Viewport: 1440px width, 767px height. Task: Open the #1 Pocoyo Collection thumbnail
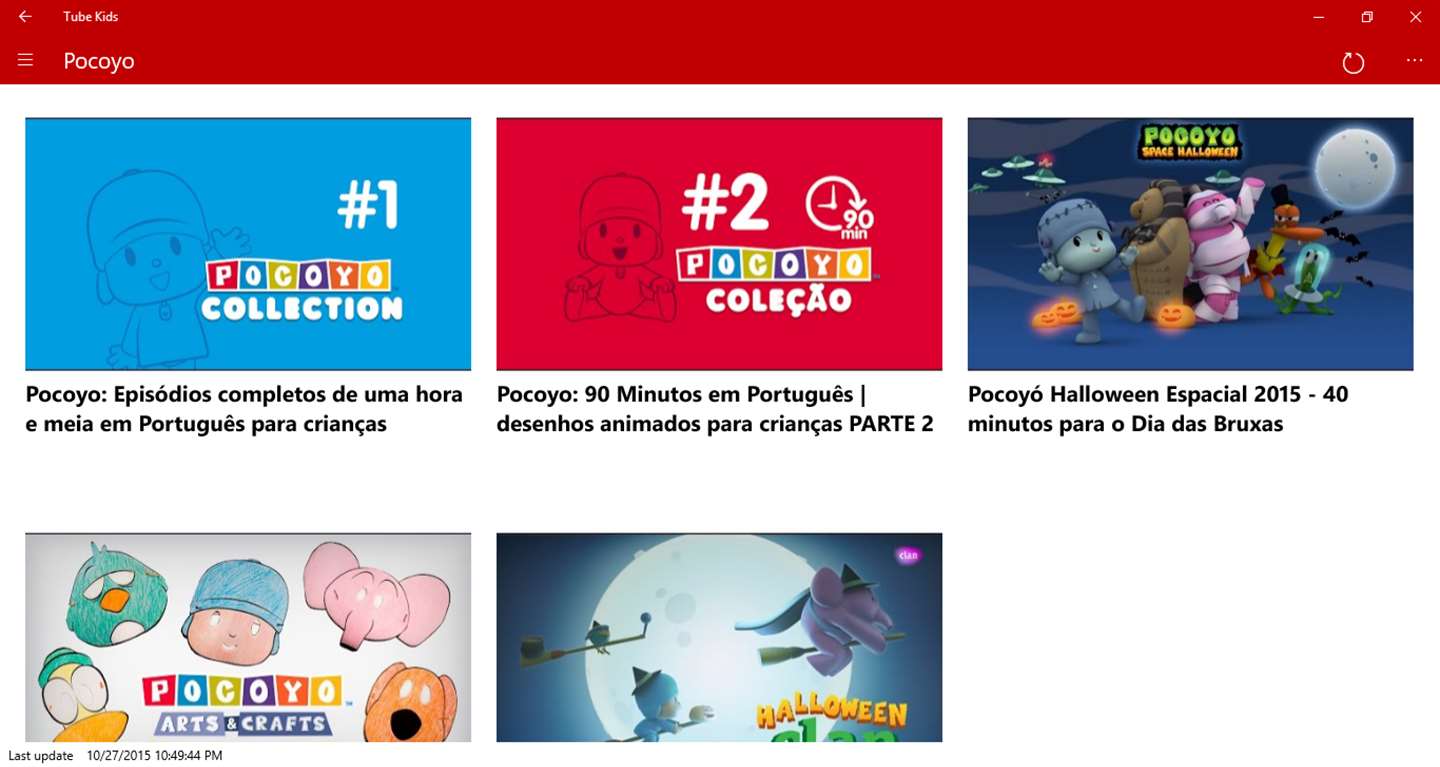(248, 244)
